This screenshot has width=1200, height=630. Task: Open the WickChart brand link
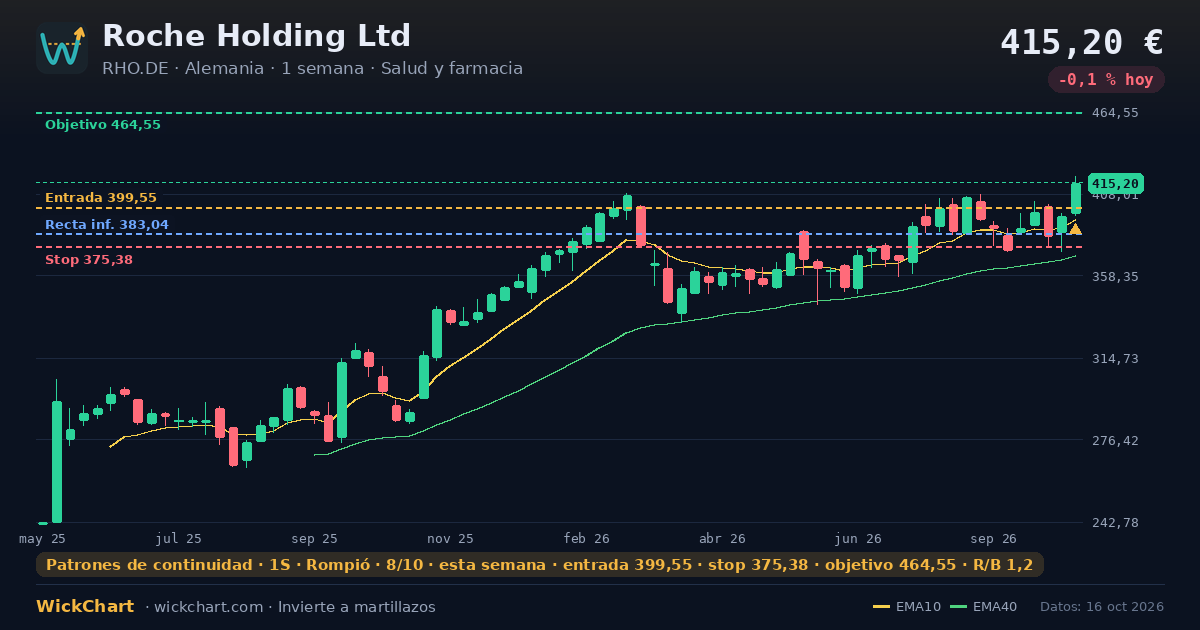[x=85, y=607]
